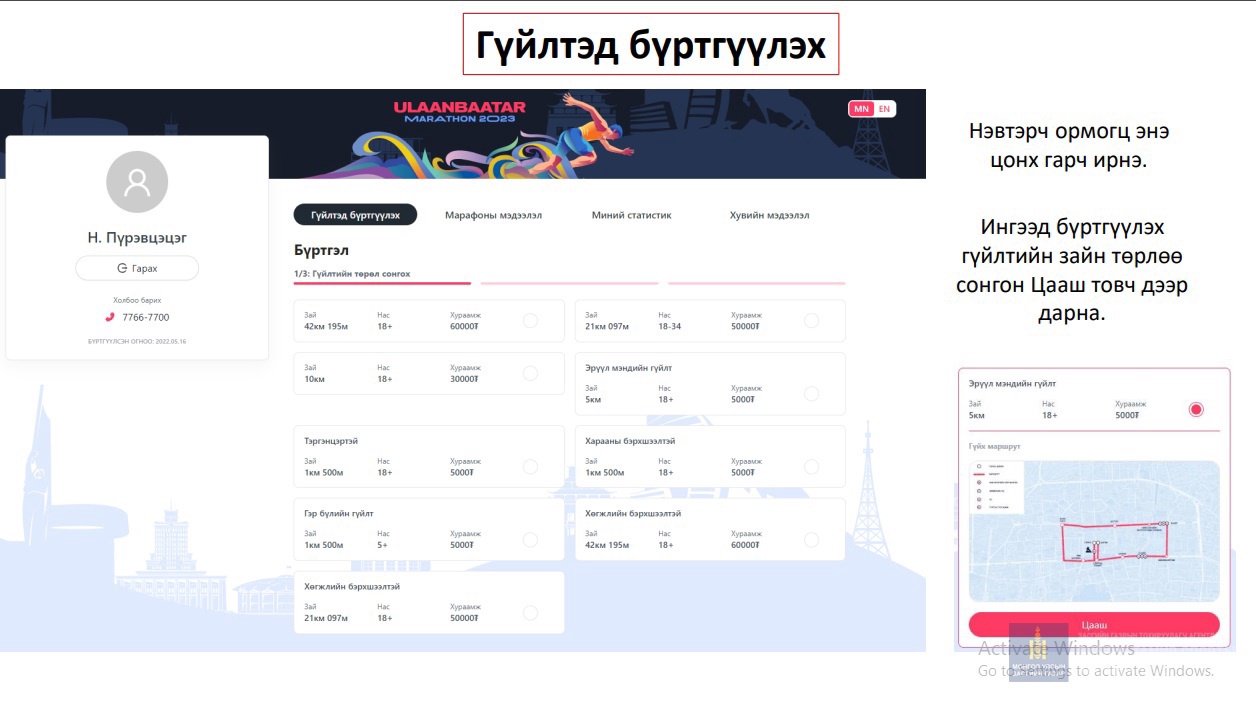Click the 1/3: Гүйлтийн төрөл сонгох step label
The height and width of the screenshot is (707, 1256).
click(352, 273)
